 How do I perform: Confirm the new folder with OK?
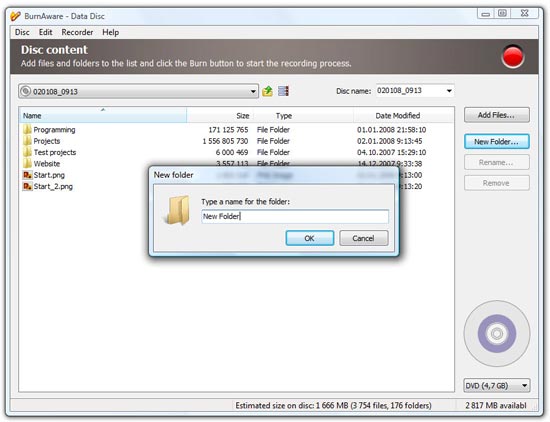[x=310, y=238]
